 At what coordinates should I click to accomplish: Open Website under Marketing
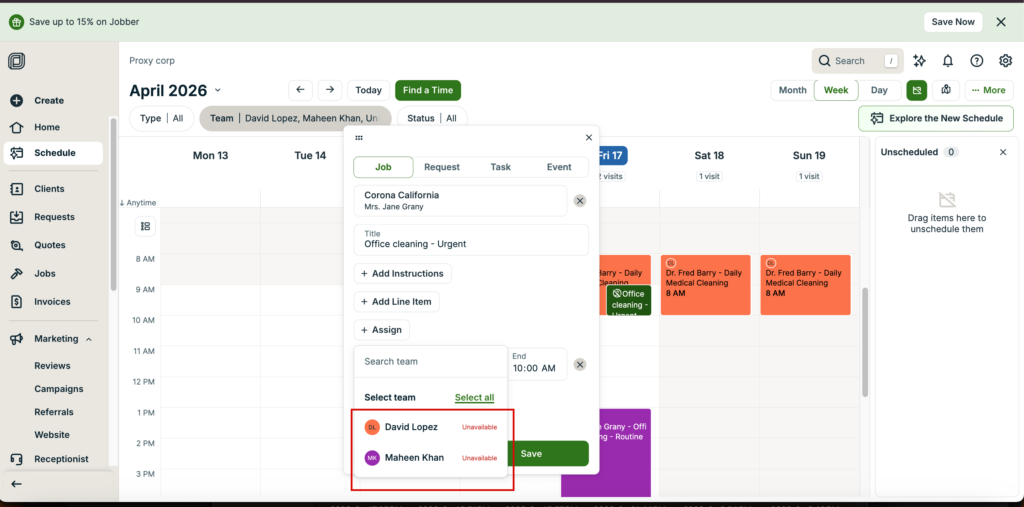52,434
